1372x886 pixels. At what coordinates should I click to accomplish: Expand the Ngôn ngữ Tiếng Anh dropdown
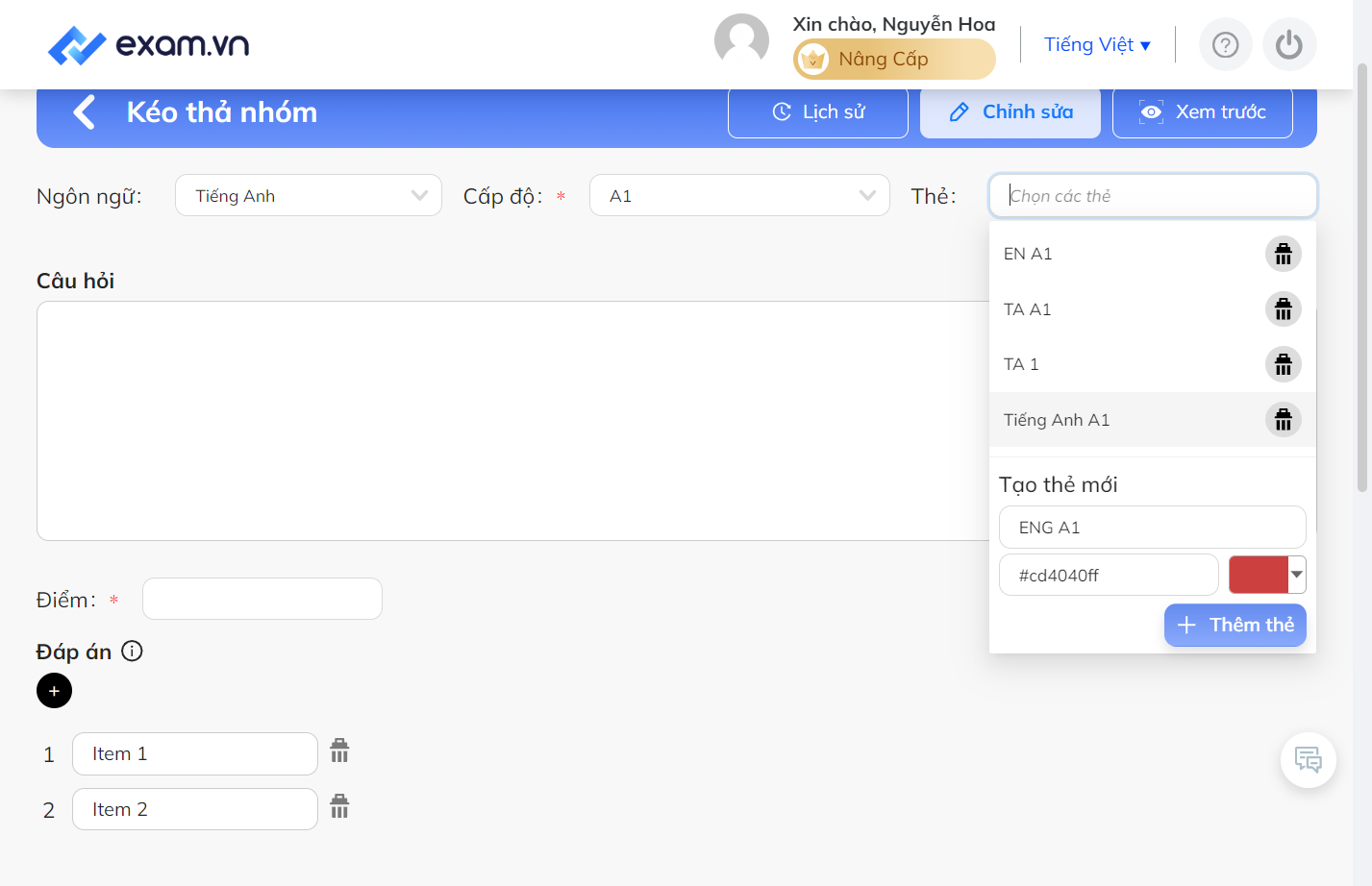[308, 195]
